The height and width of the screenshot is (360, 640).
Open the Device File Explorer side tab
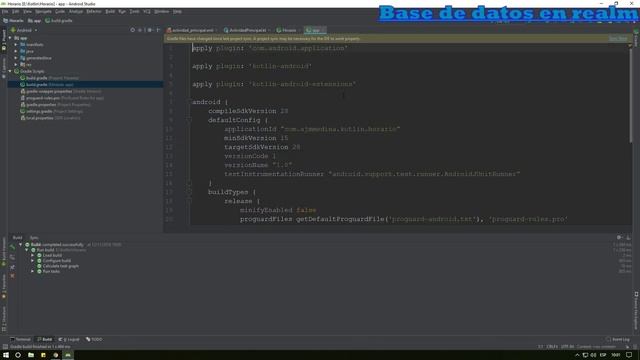pos(636,310)
